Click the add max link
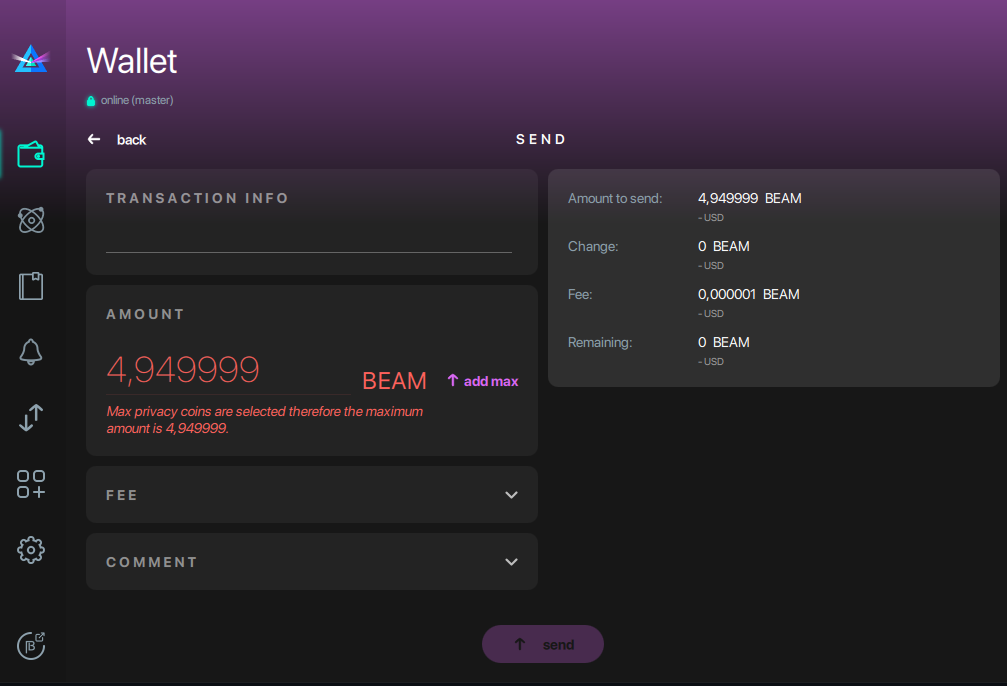 tap(482, 381)
